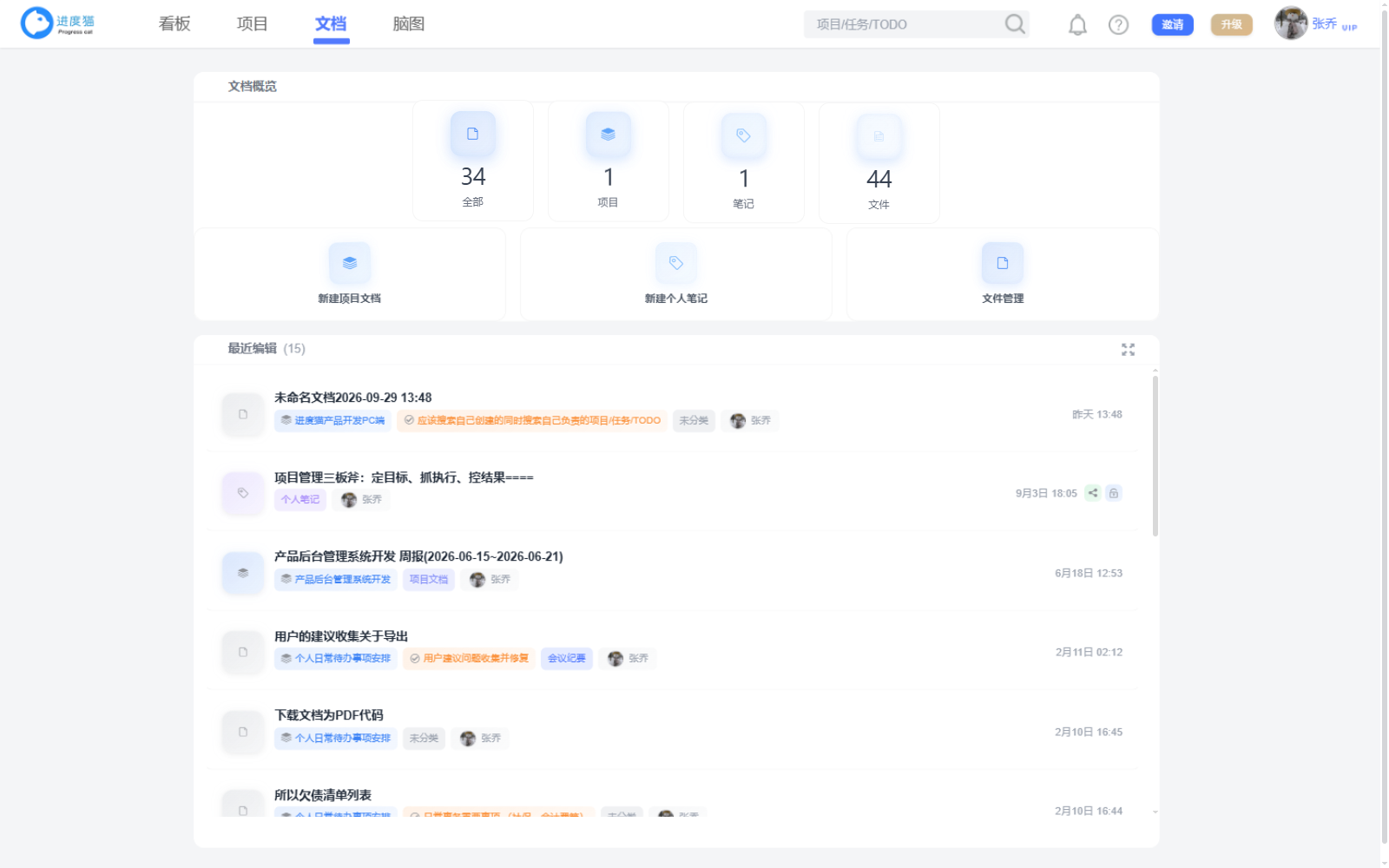Click 未分类 tag in 未命名文档 row
This screenshot has width=1389, height=868.
(x=694, y=420)
